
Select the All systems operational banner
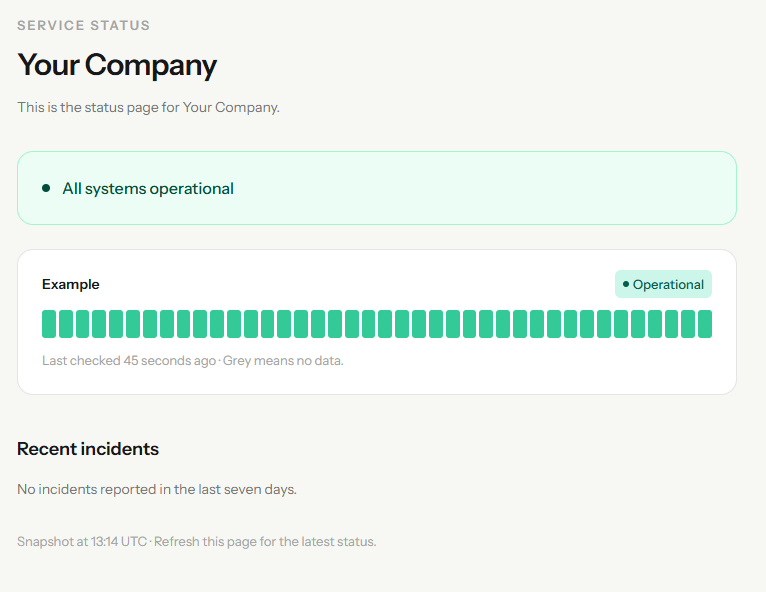click(377, 188)
